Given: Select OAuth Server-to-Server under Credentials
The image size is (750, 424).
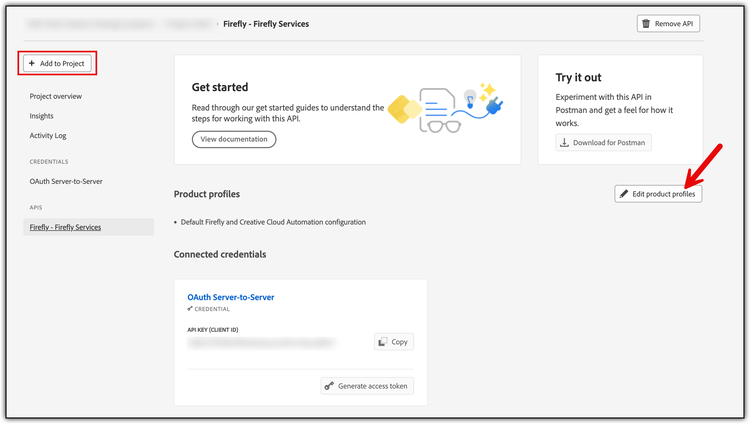Looking at the screenshot, I should (x=66, y=181).
